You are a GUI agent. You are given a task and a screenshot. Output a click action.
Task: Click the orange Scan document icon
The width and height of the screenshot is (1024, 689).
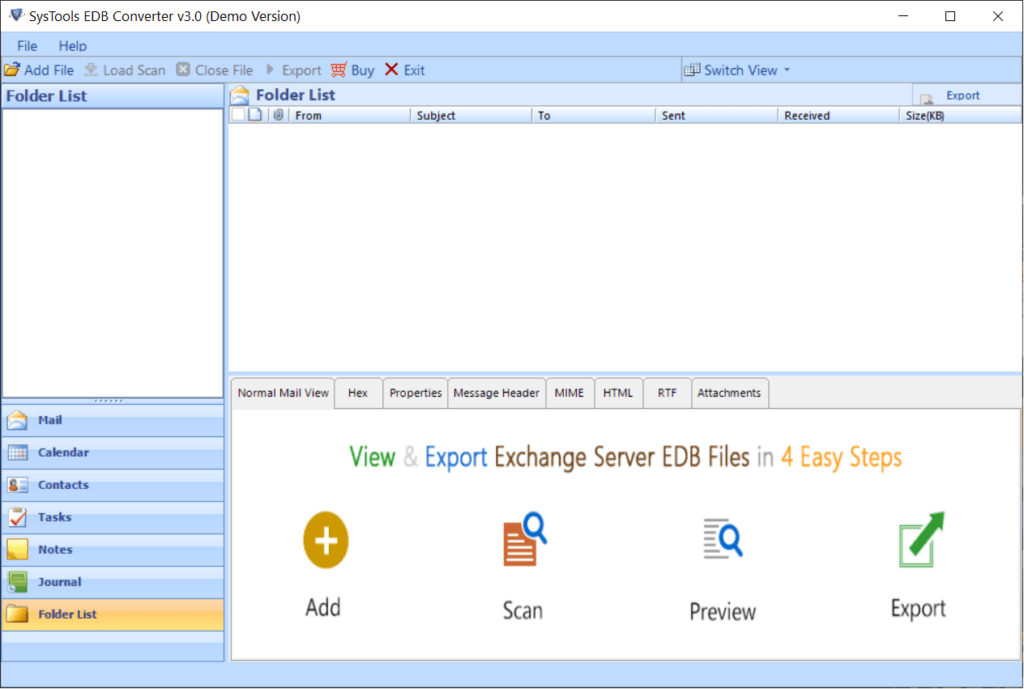[x=524, y=539]
